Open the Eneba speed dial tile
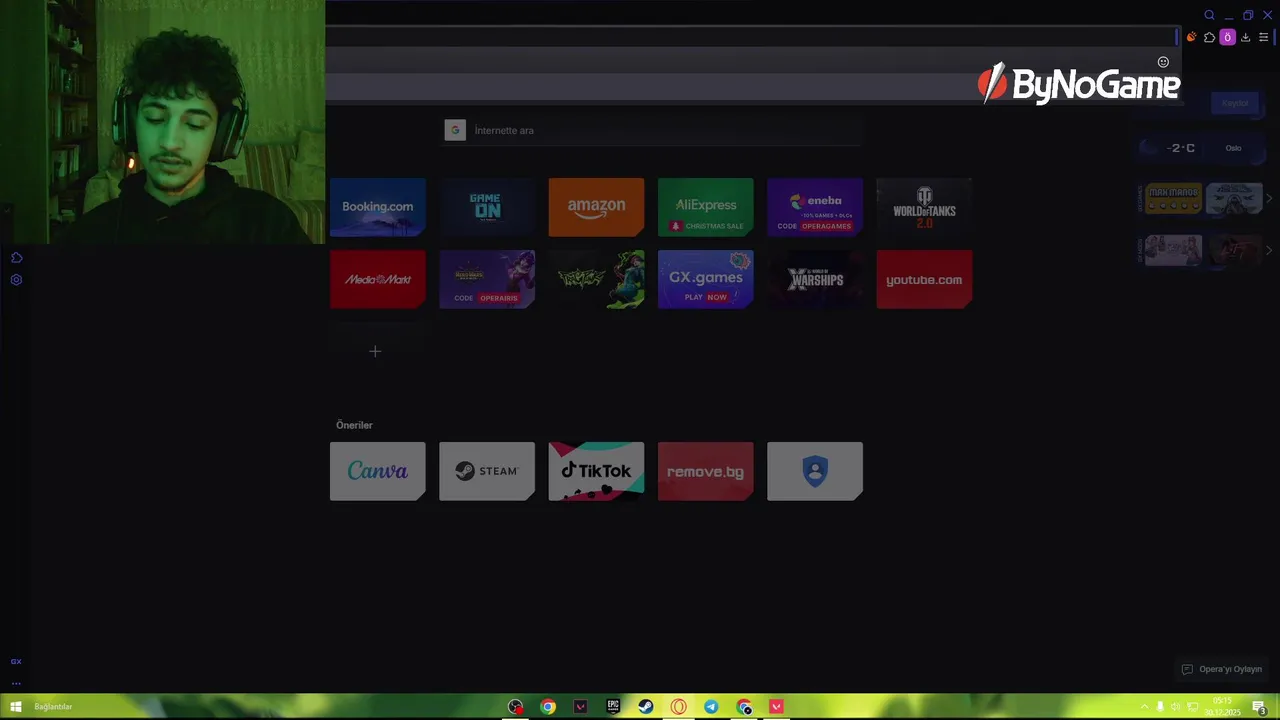 (815, 207)
